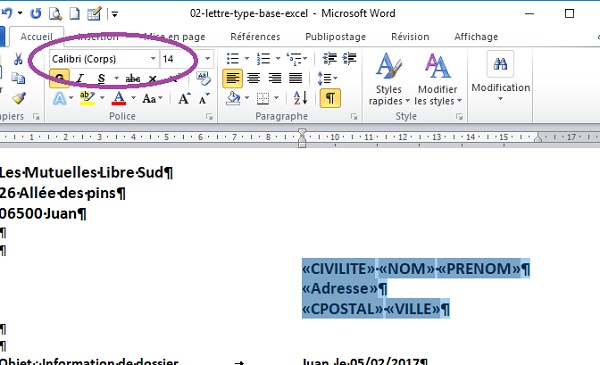600x365 pixels.
Task: Click the font size field showing 14
Action: click(181, 59)
